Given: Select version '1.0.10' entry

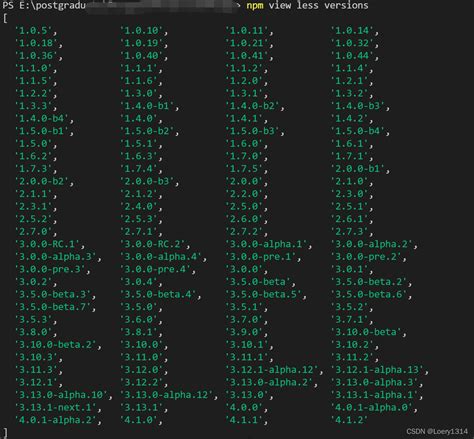Looking at the screenshot, I should 141,31.
